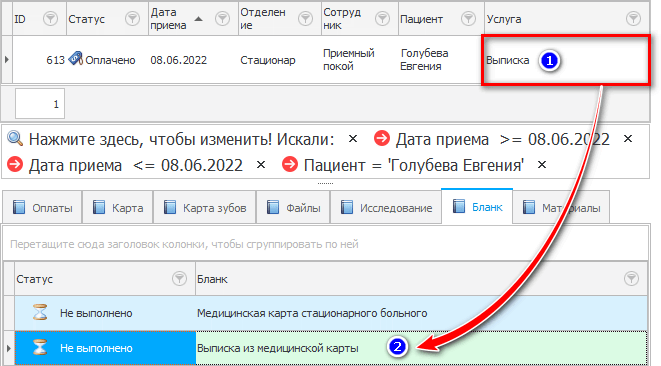The width and height of the screenshot is (661, 366).
Task: Click Не выполнено status in Выписка из медицинской карты row
Action: pos(96,348)
